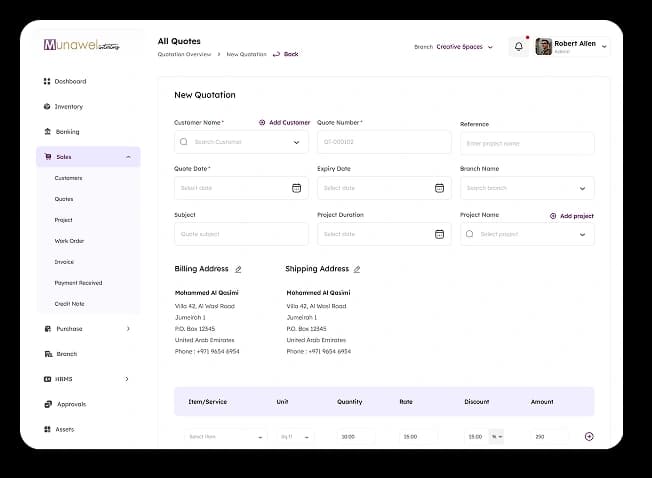652x478 pixels.
Task: Open the Quote Date calendar picker
Action: point(296,188)
